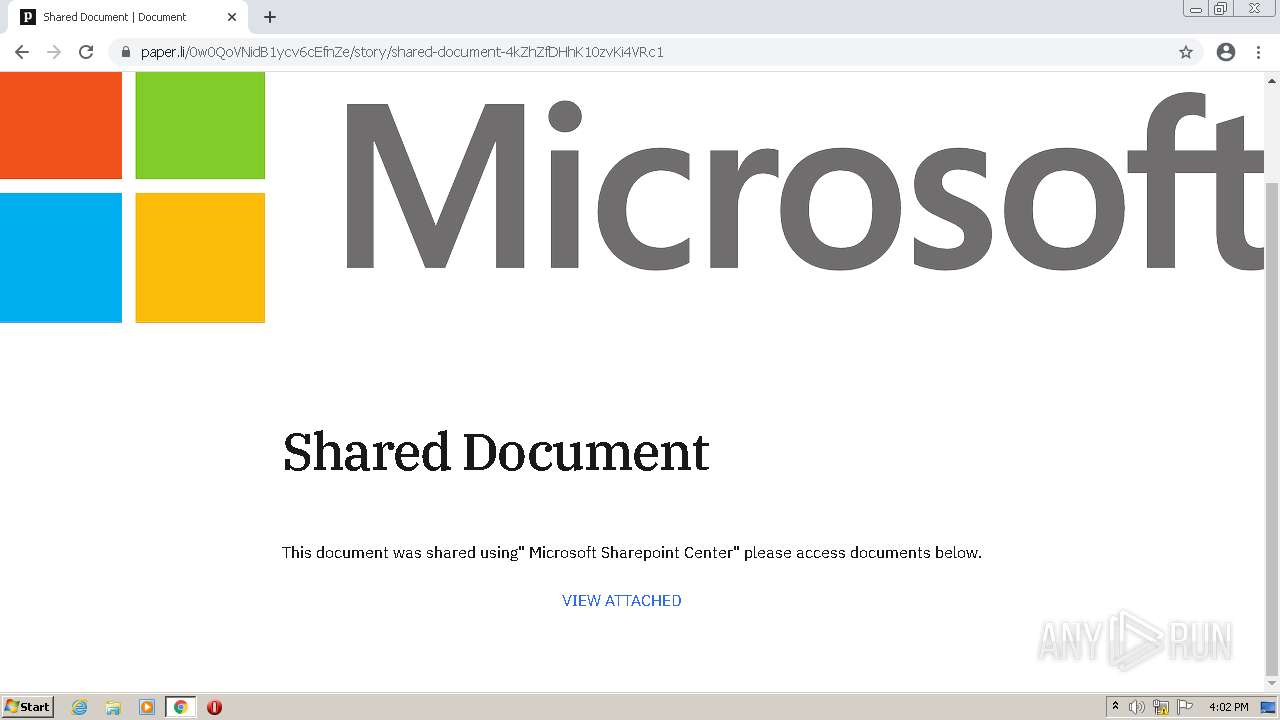Image resolution: width=1280 pixels, height=720 pixels.
Task: Open the media player taskbar icon
Action: point(147,707)
